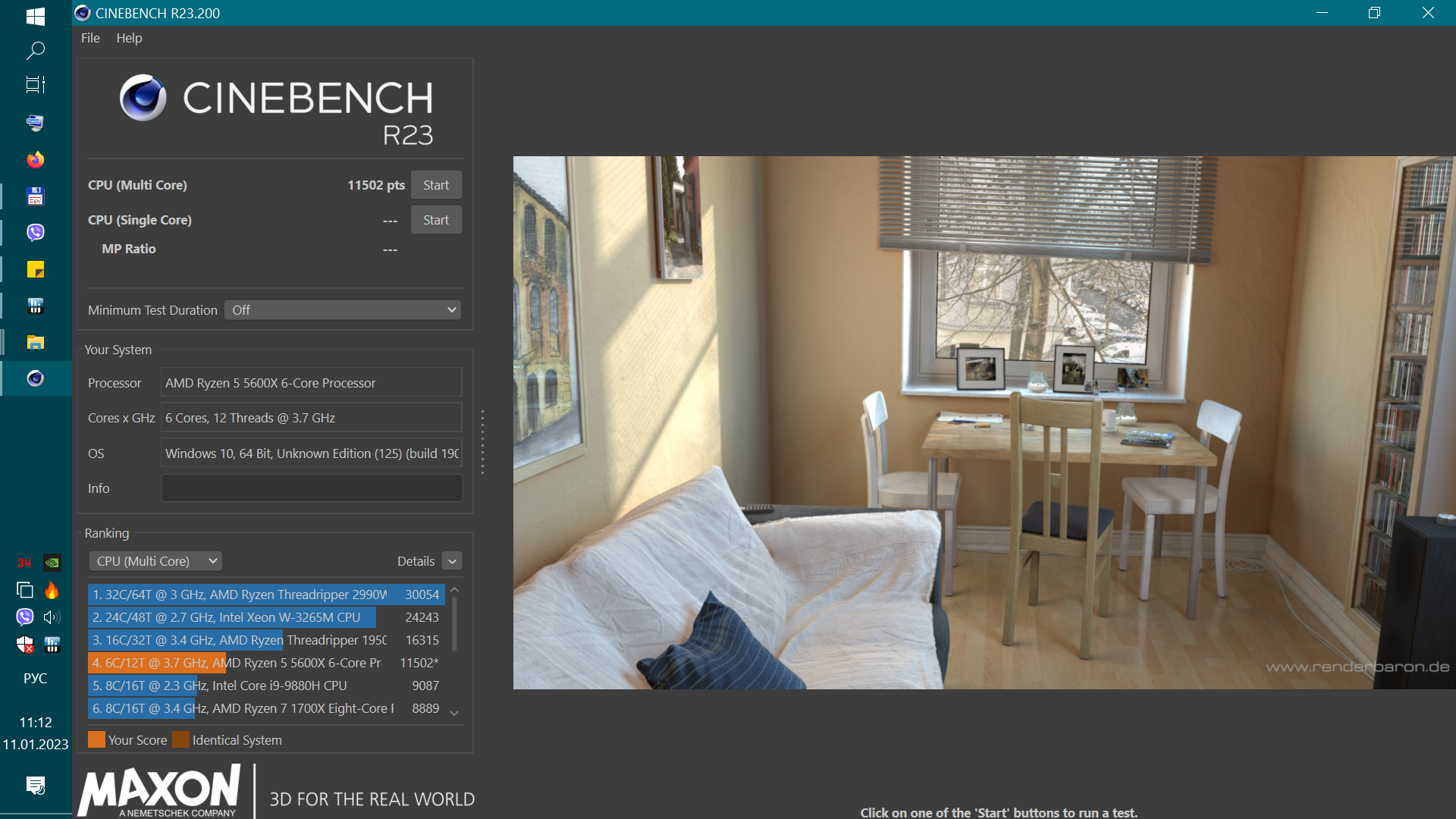This screenshot has height=819, width=1456.
Task: Open the Sticky Notes taskbar icon
Action: (x=36, y=269)
